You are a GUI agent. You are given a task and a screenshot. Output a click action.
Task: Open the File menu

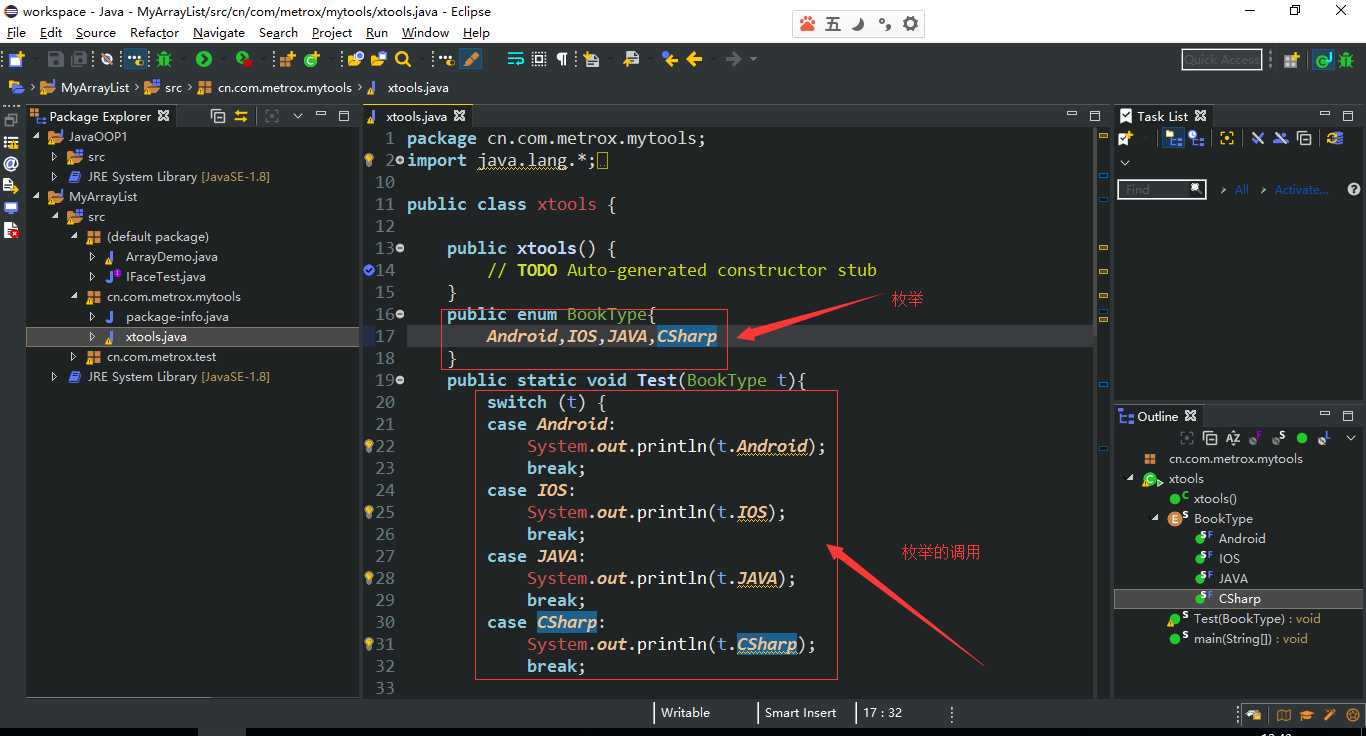click(16, 32)
